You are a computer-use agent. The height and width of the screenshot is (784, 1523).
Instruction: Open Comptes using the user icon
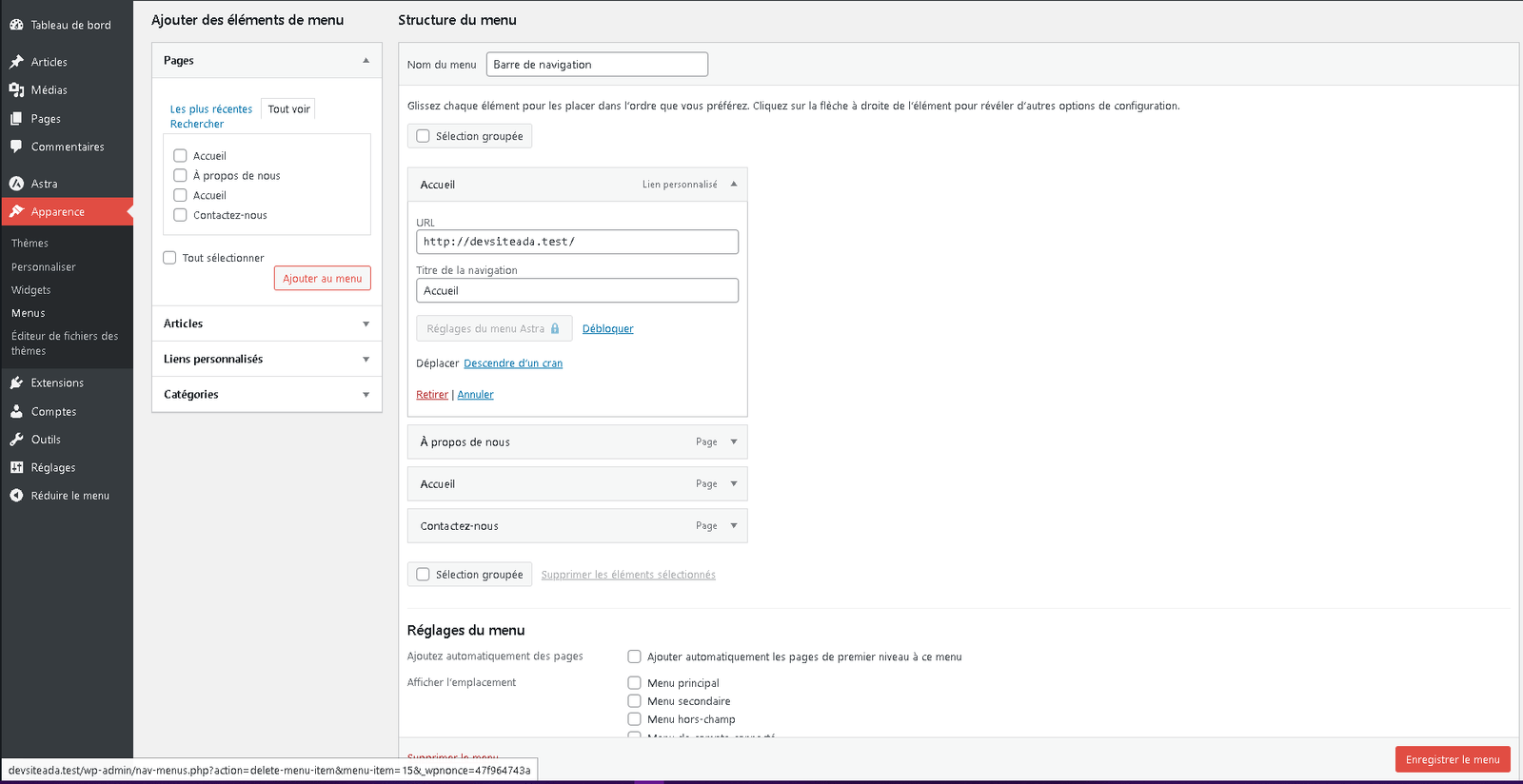pyautogui.click(x=16, y=411)
